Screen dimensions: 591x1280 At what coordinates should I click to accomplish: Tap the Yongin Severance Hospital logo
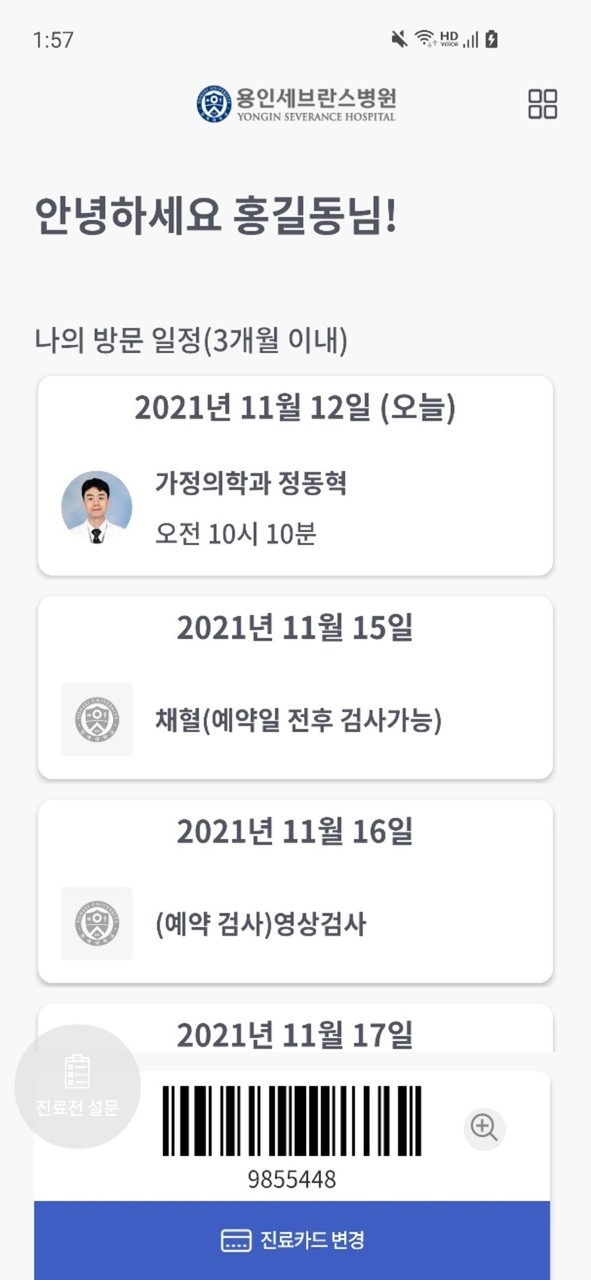296,103
